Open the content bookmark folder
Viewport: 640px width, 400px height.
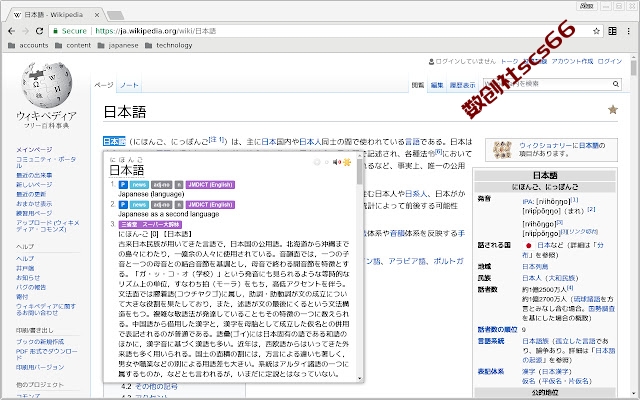73,45
